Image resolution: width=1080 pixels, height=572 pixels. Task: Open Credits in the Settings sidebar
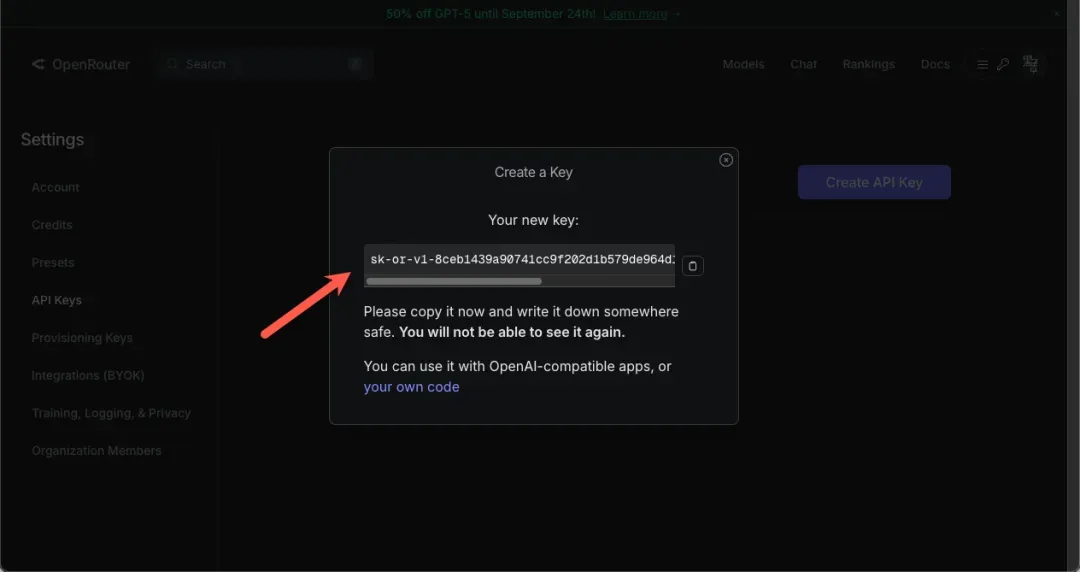point(52,225)
